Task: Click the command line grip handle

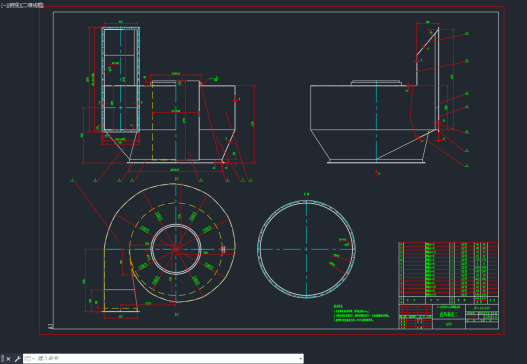Action: (x=2, y=358)
